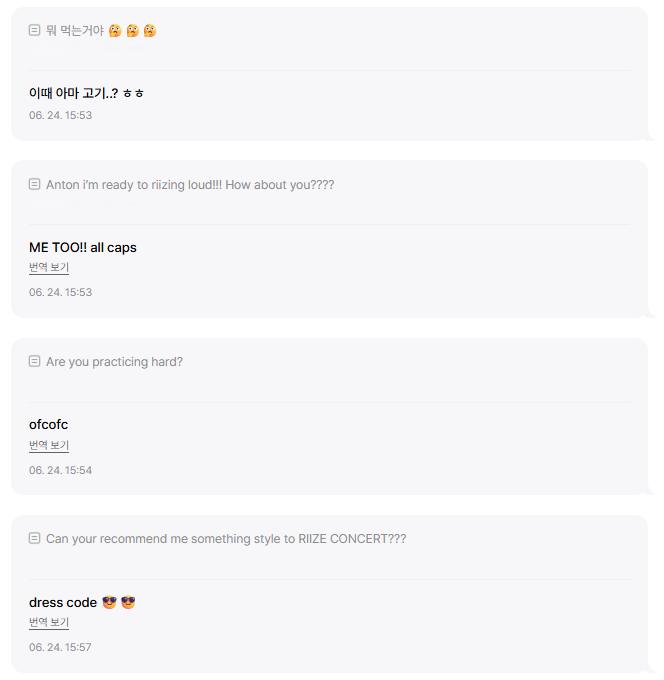Click the "Can your recommend me something style" question
Image resolution: width=664 pixels, height=680 pixels.
[226, 539]
